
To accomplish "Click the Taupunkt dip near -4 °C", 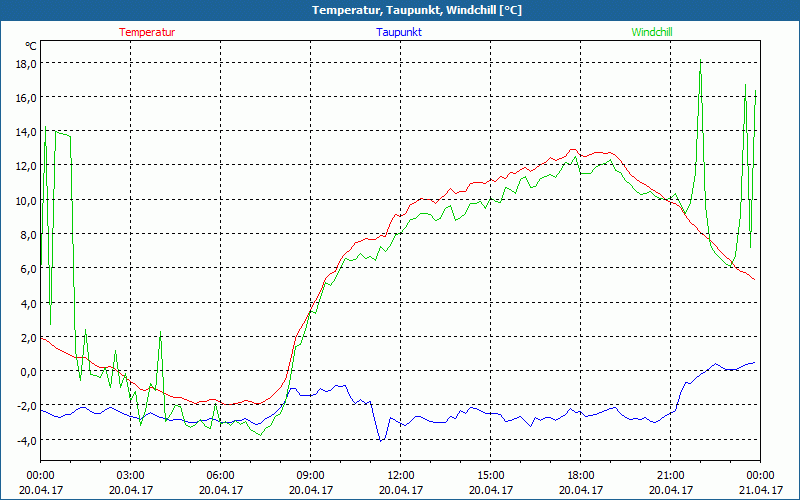I will click(381, 440).
